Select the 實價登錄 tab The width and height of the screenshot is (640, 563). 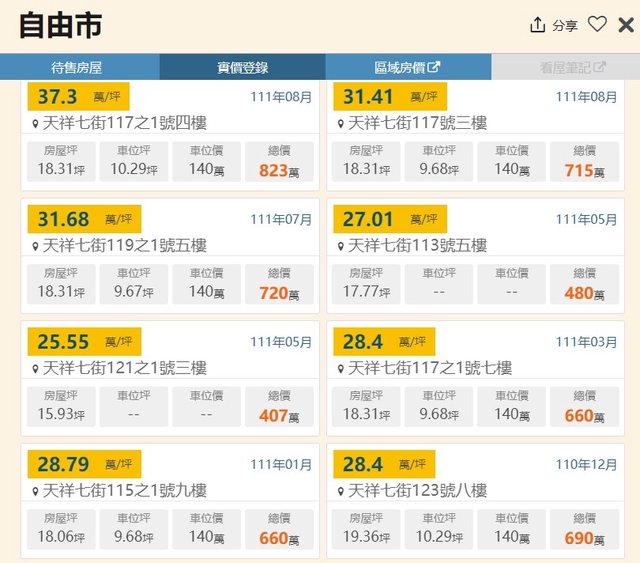click(242, 67)
